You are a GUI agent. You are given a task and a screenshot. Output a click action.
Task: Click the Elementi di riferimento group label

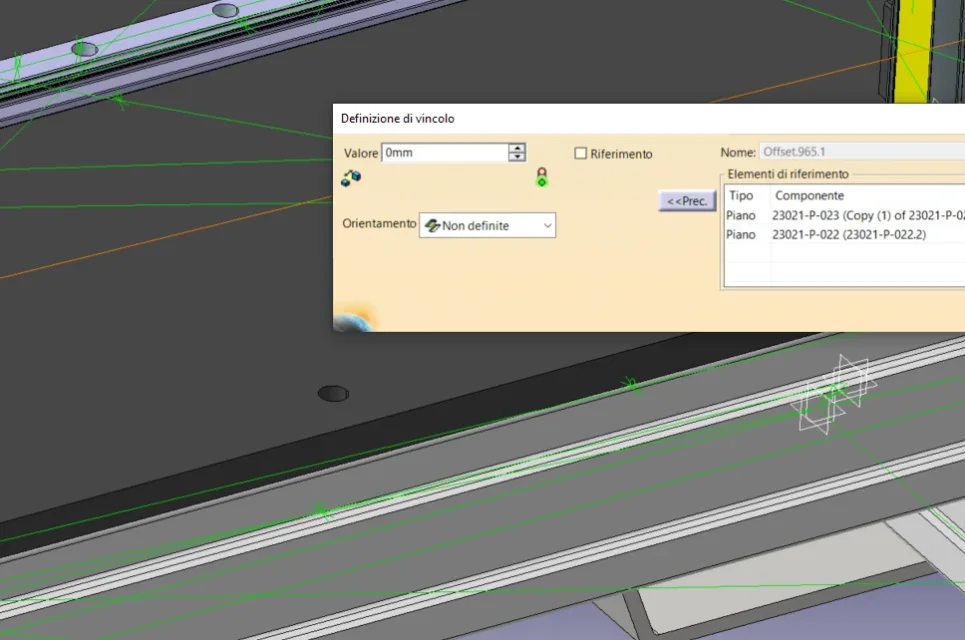coord(788,174)
